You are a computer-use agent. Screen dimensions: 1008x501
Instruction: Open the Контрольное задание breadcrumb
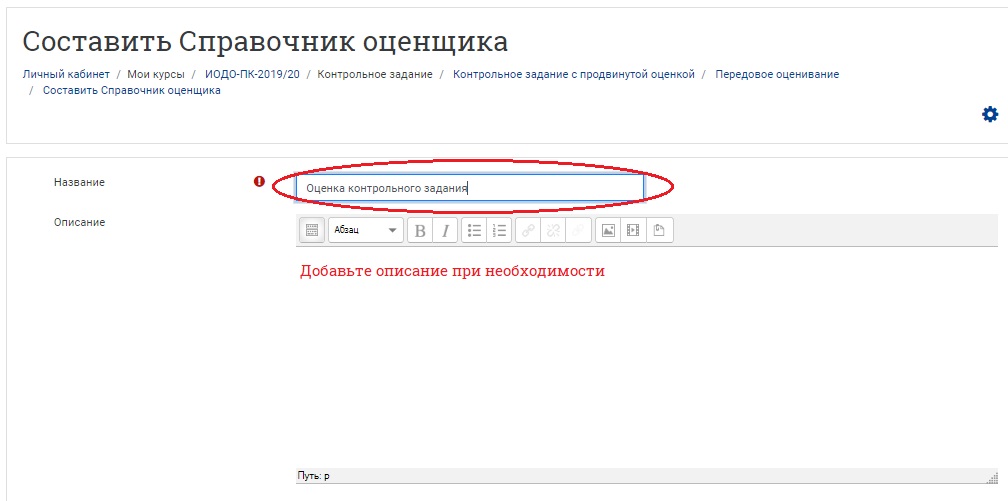pyautogui.click(x=375, y=74)
